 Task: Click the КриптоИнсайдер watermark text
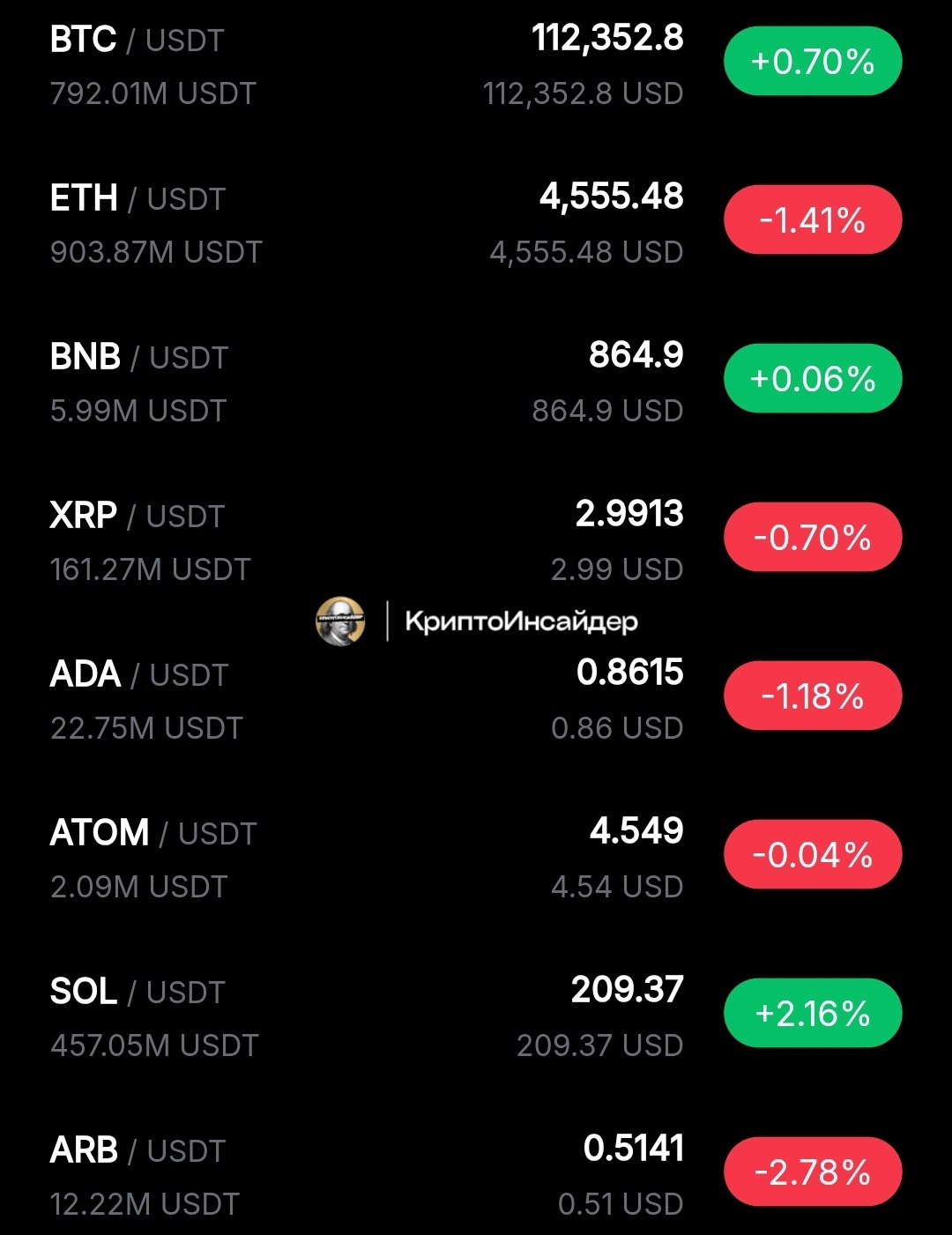coord(521,621)
